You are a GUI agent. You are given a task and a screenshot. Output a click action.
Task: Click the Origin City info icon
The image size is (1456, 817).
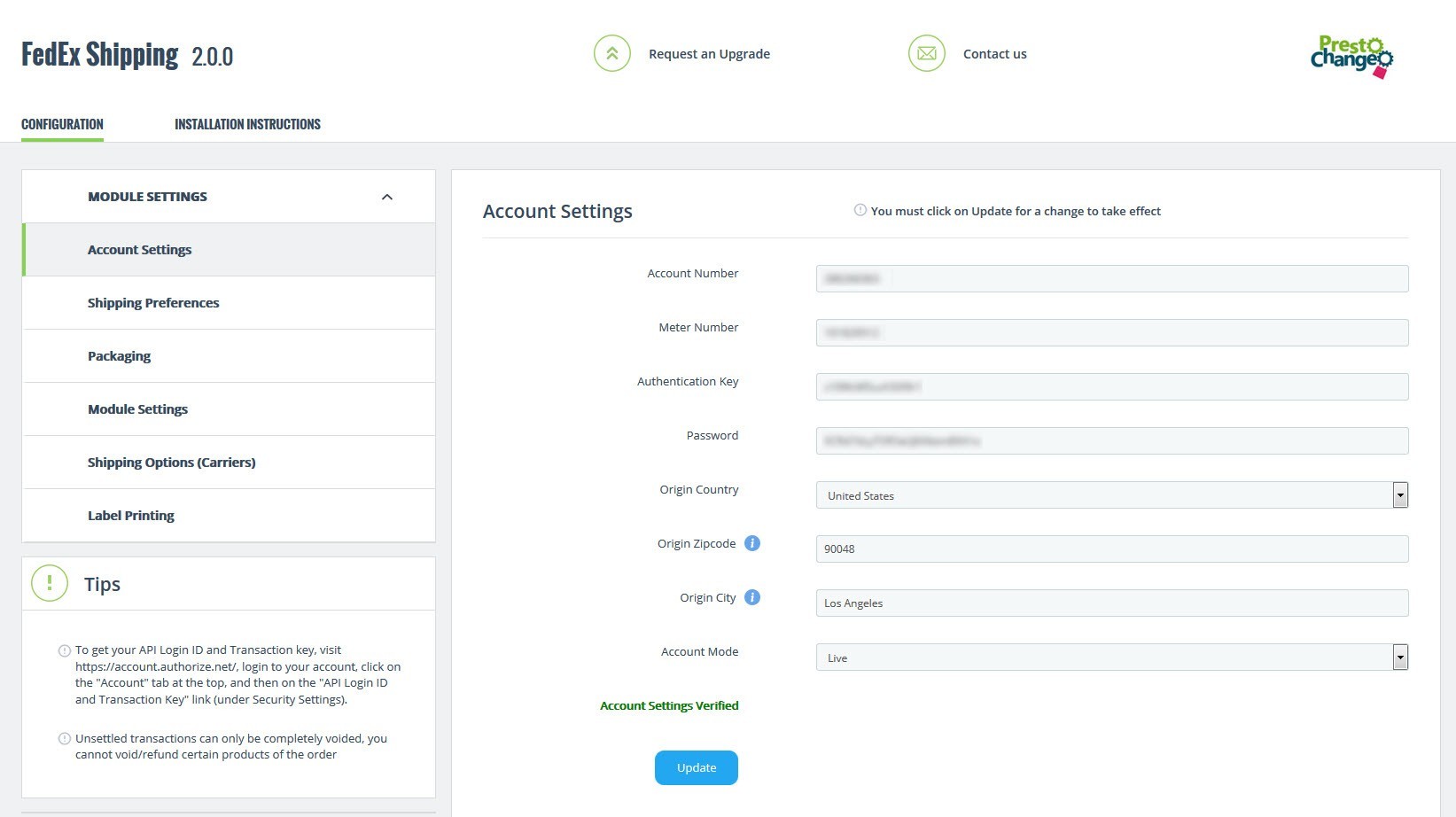(752, 597)
